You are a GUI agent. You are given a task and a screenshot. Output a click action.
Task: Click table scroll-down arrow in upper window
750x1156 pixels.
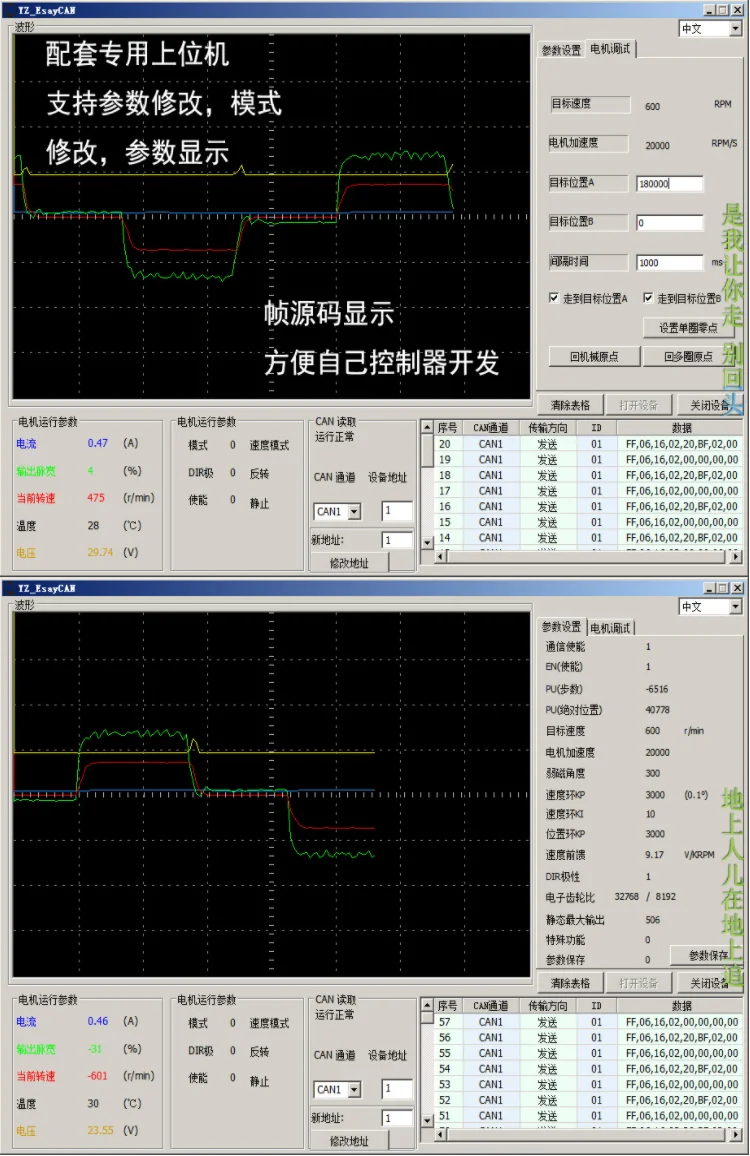click(x=427, y=542)
